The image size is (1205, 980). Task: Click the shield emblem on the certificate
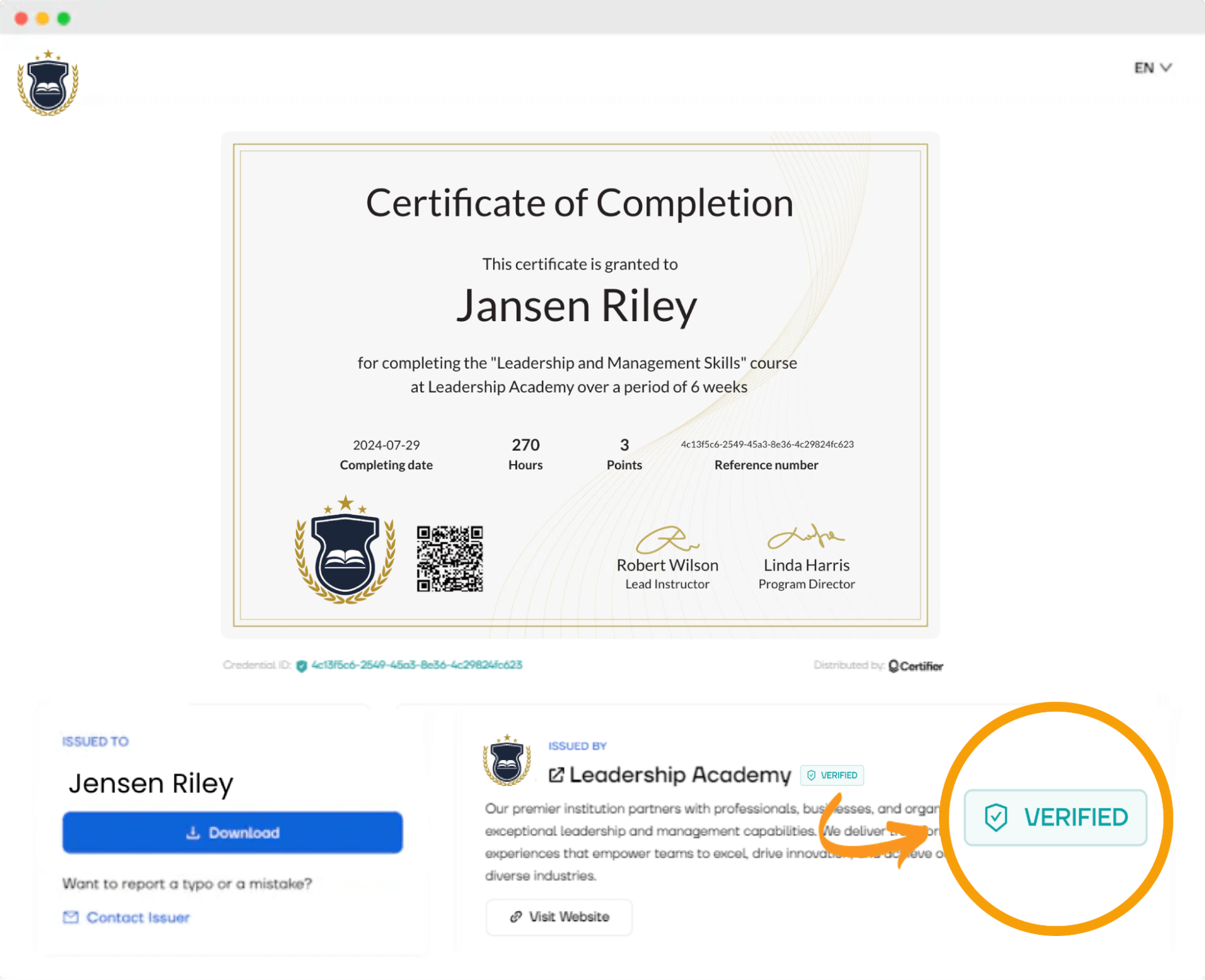345,550
